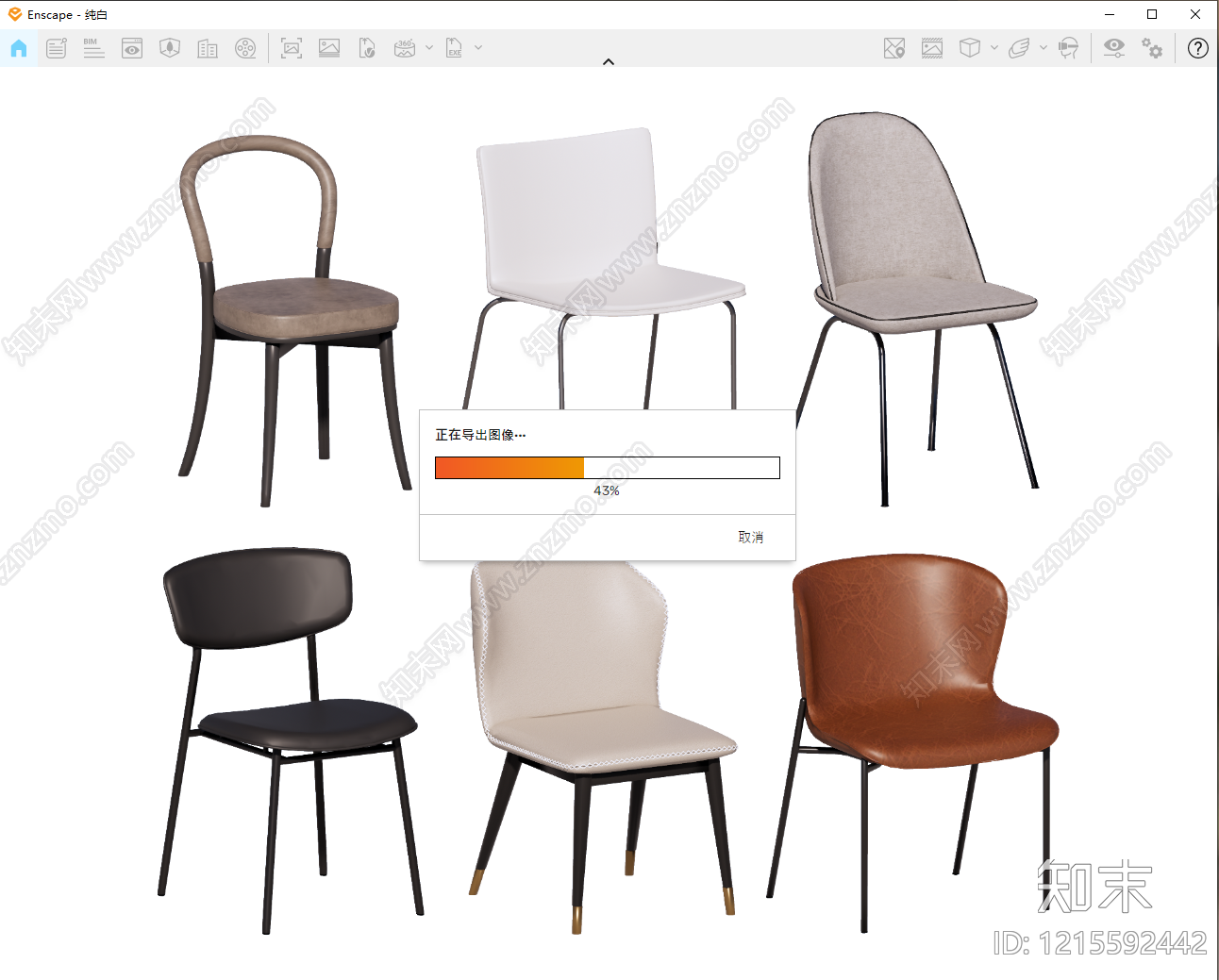1219x980 pixels.
Task: Open the asset library buildings icon
Action: click(x=208, y=48)
